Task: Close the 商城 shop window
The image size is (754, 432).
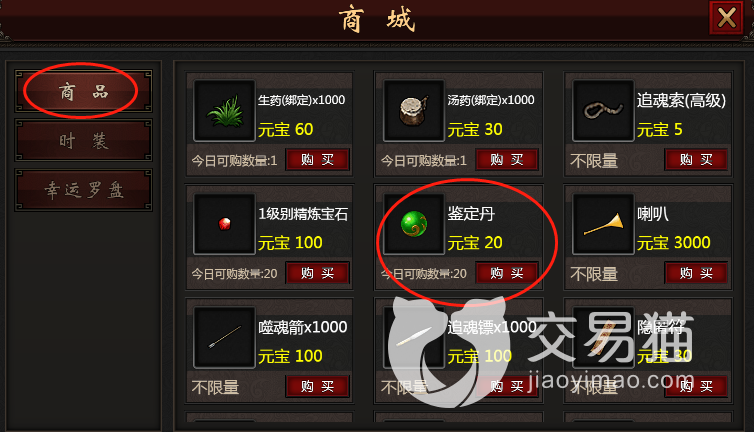Action: click(726, 18)
